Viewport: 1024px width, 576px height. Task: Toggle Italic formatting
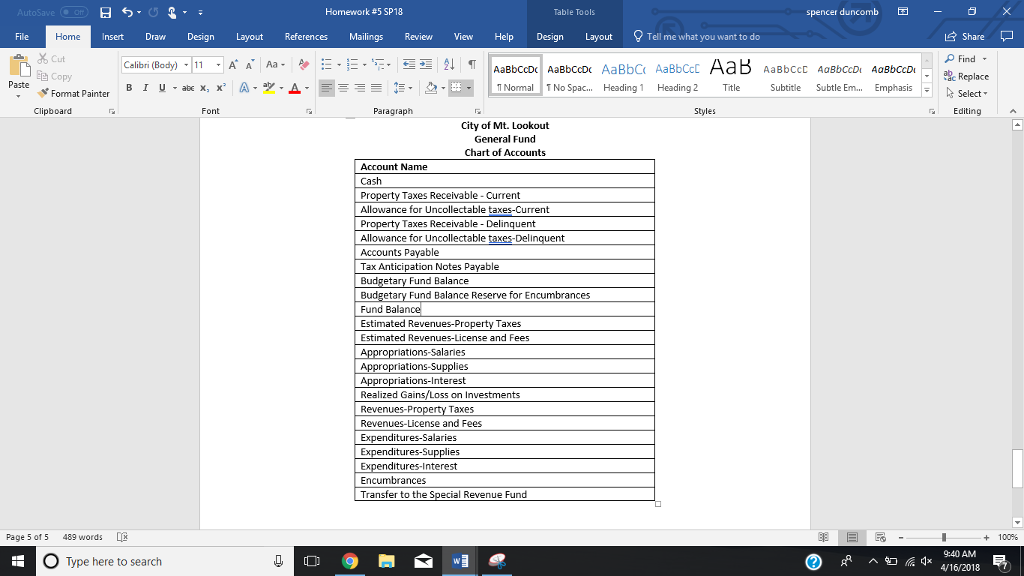146,87
